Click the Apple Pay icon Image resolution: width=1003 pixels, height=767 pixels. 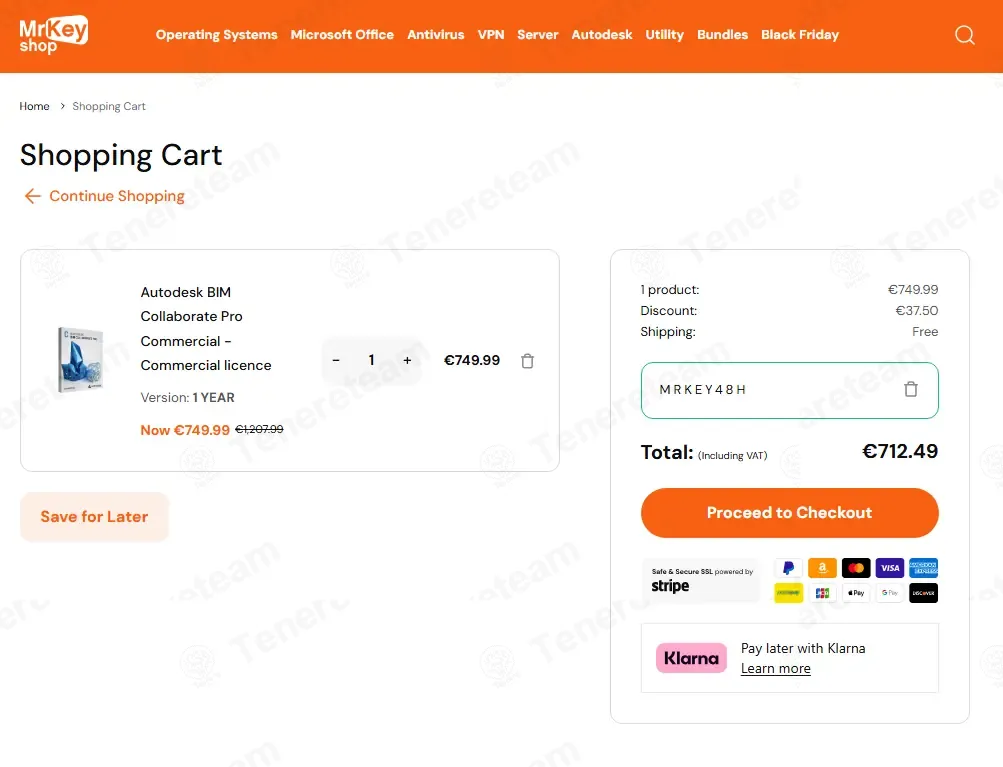(x=856, y=593)
